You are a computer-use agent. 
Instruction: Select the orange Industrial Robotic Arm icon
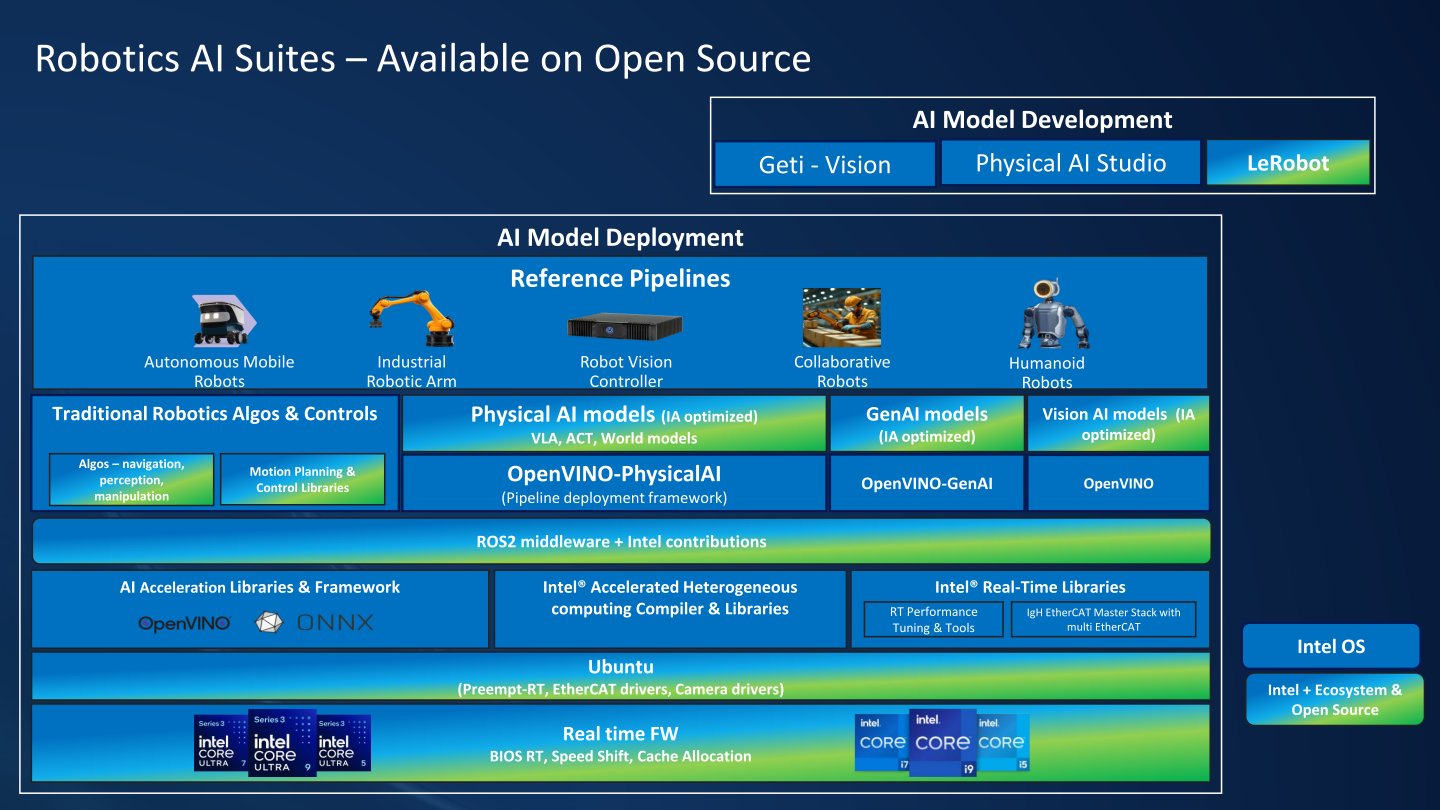(411, 318)
